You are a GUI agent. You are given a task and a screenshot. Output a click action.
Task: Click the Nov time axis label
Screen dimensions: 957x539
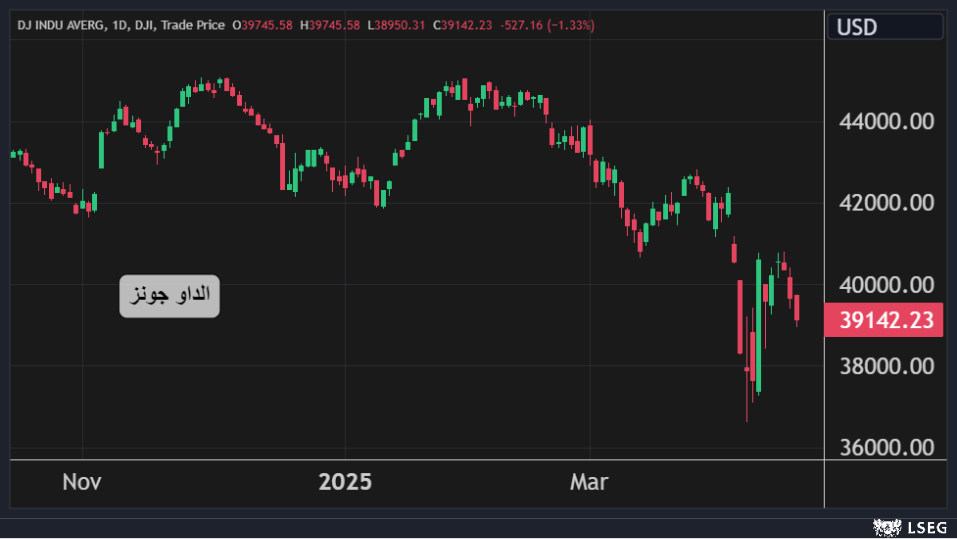point(82,482)
